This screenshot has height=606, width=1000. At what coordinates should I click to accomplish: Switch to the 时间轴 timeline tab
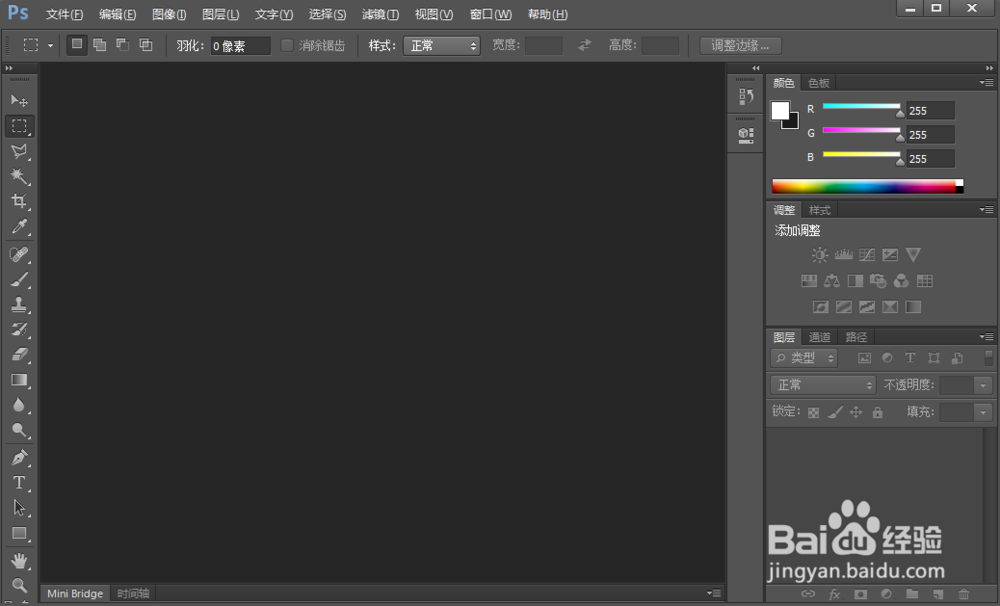[x=133, y=594]
